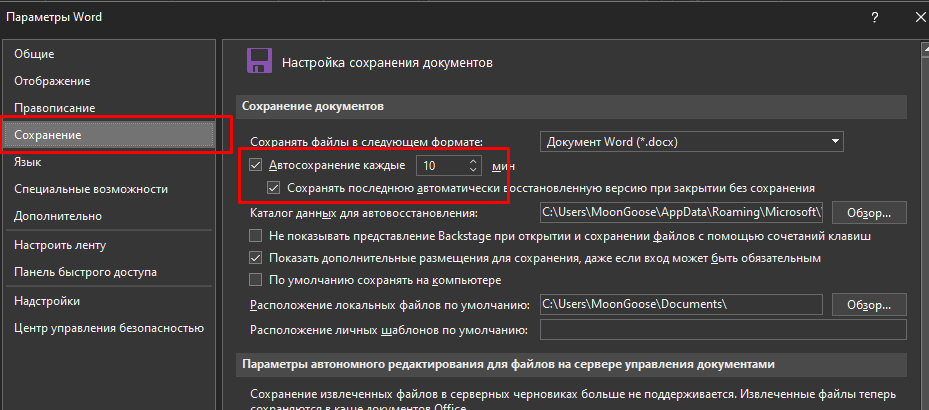This screenshot has width=929, height=410.
Task: Click the Расположение локальных файлов path field
Action: coord(682,305)
